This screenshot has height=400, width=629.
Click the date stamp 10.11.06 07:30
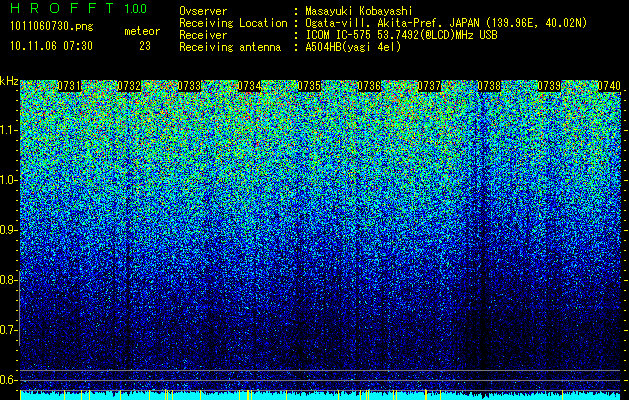pyautogui.click(x=51, y=46)
